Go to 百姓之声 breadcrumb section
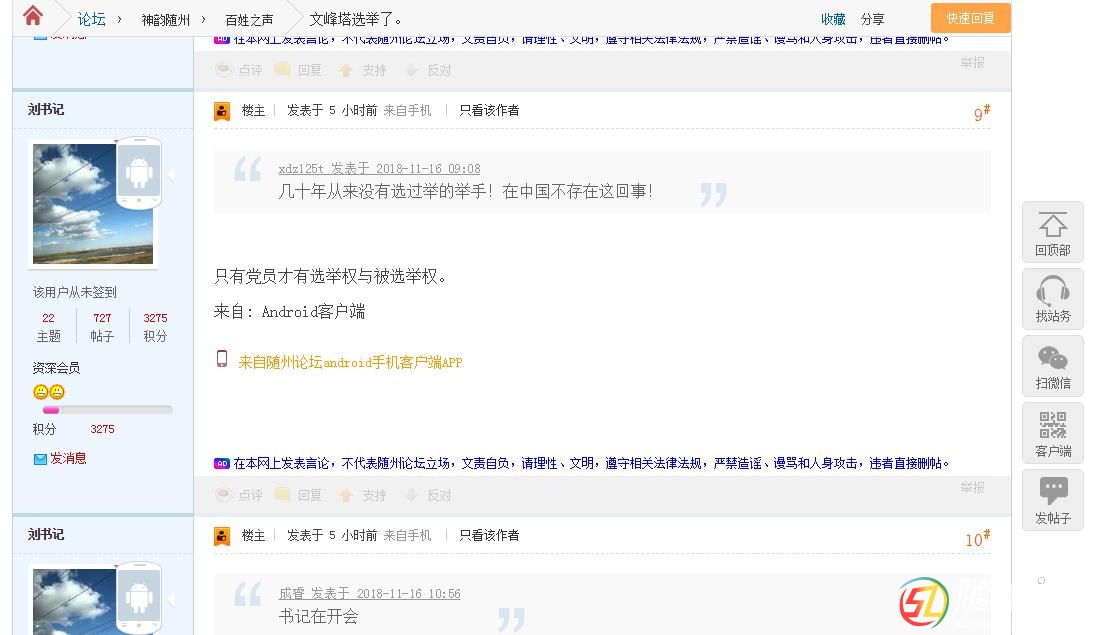Viewport: 1113px width, 635px height. pos(249,19)
